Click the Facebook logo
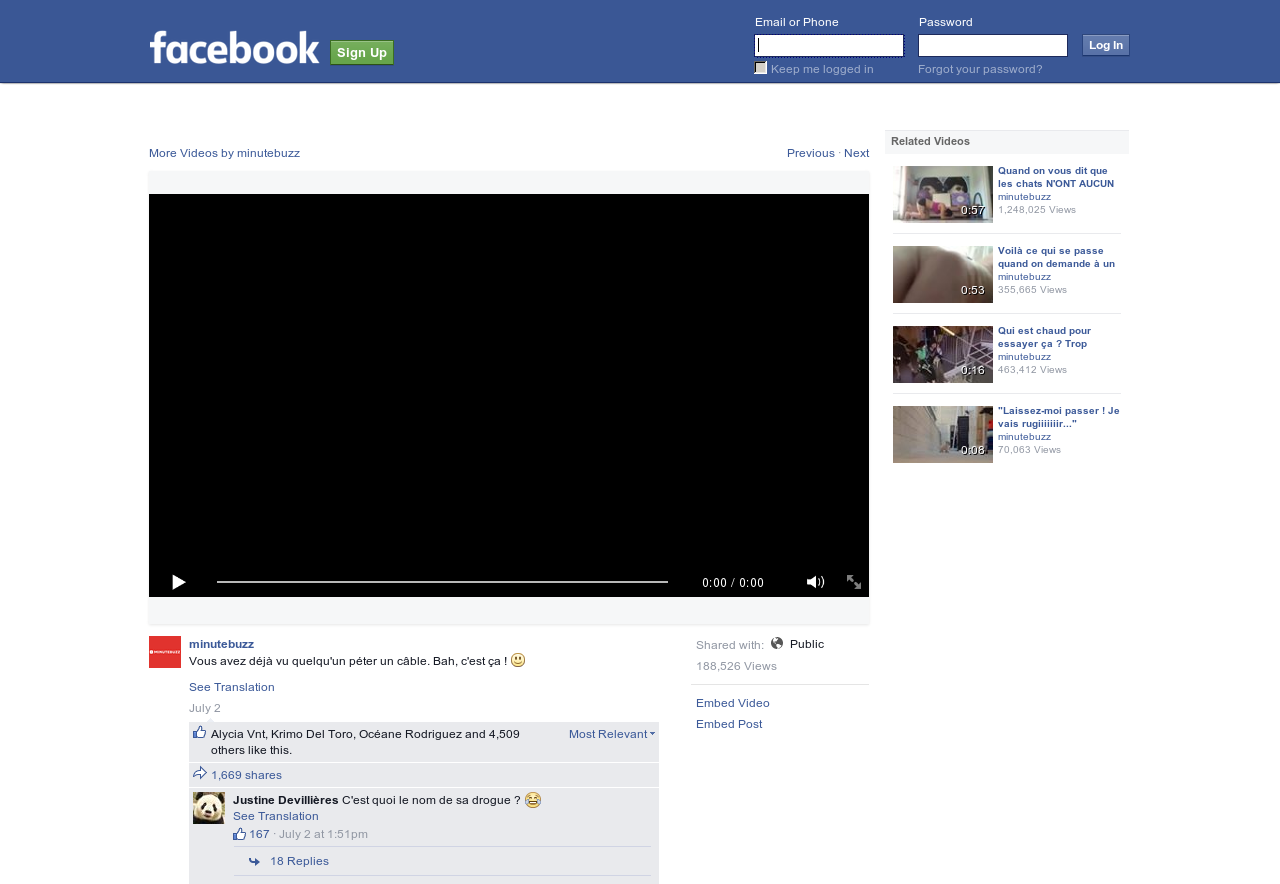The image size is (1280, 884). [x=234, y=47]
